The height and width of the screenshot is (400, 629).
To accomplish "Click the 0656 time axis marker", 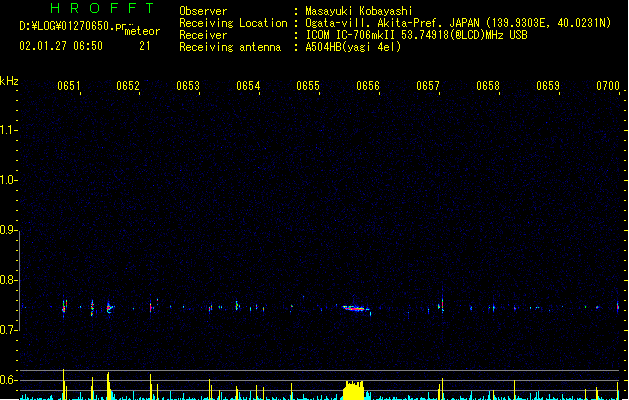I will pyautogui.click(x=368, y=86).
